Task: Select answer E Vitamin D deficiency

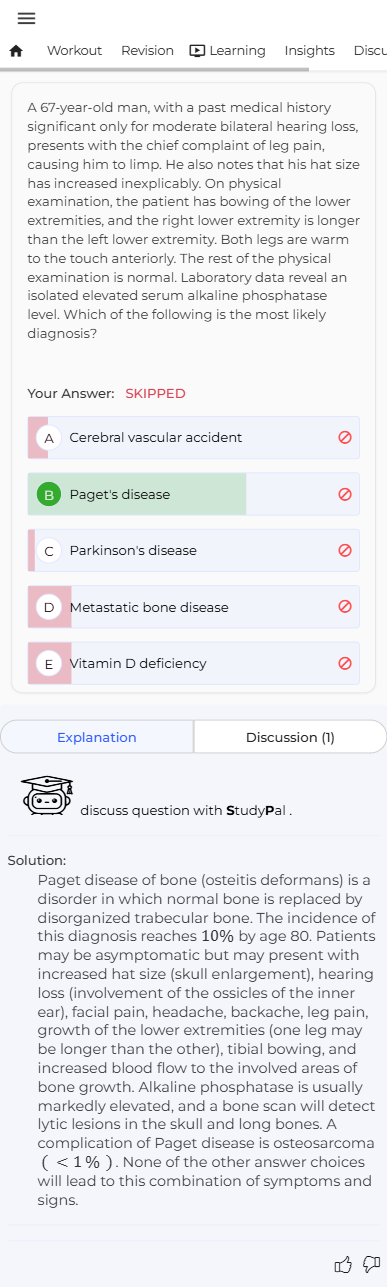Action: coord(193,663)
